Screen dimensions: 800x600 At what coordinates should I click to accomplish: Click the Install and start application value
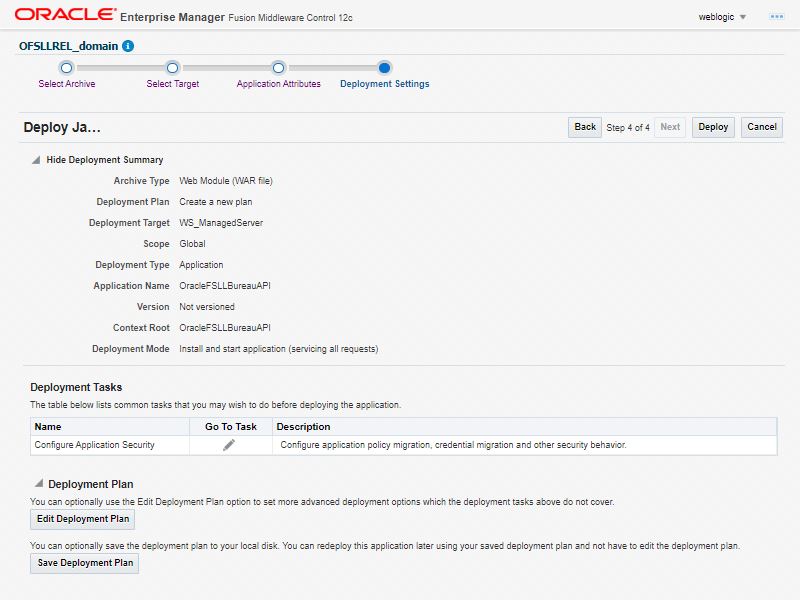[279, 349]
